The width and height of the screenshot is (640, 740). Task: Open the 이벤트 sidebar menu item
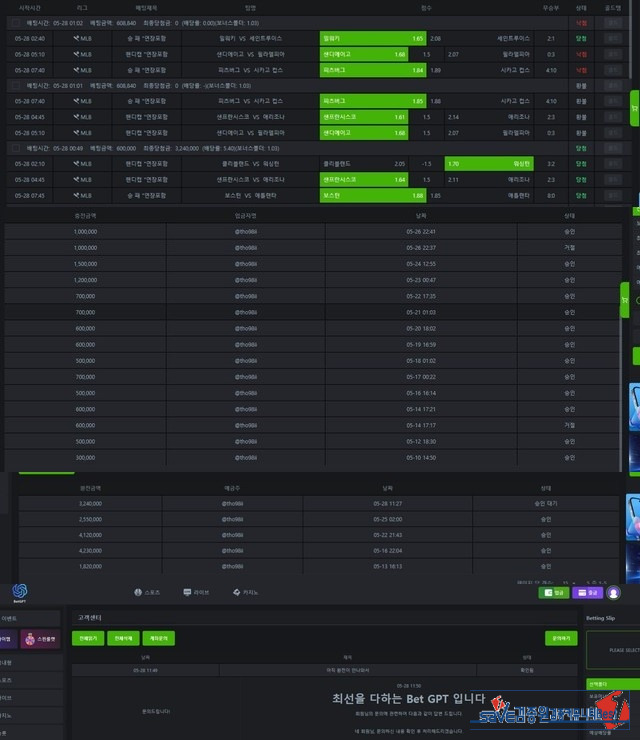(30, 618)
